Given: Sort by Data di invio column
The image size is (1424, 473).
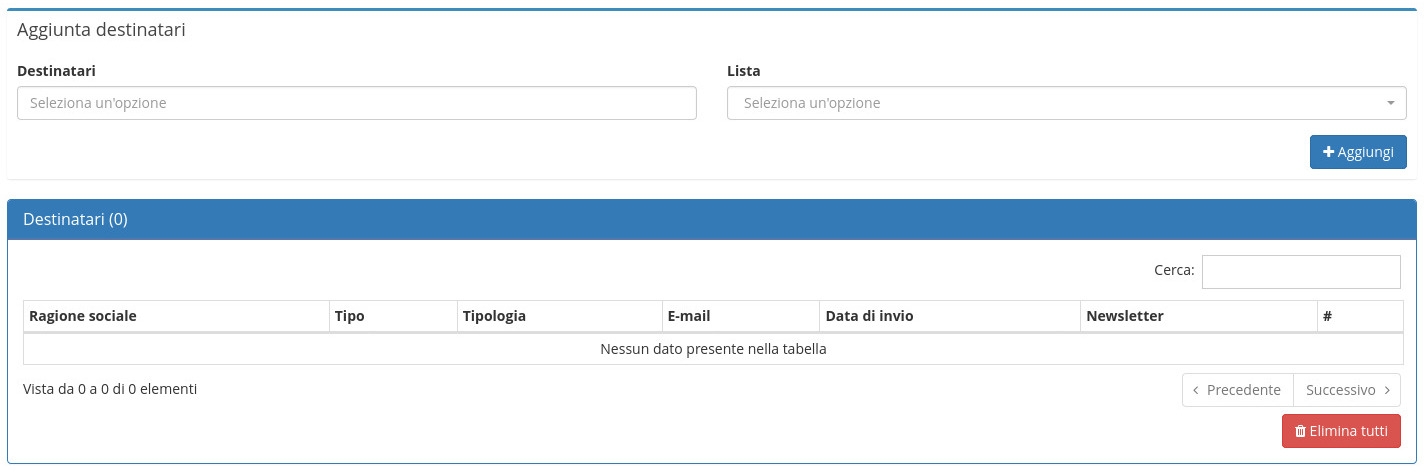Looking at the screenshot, I should tap(869, 316).
